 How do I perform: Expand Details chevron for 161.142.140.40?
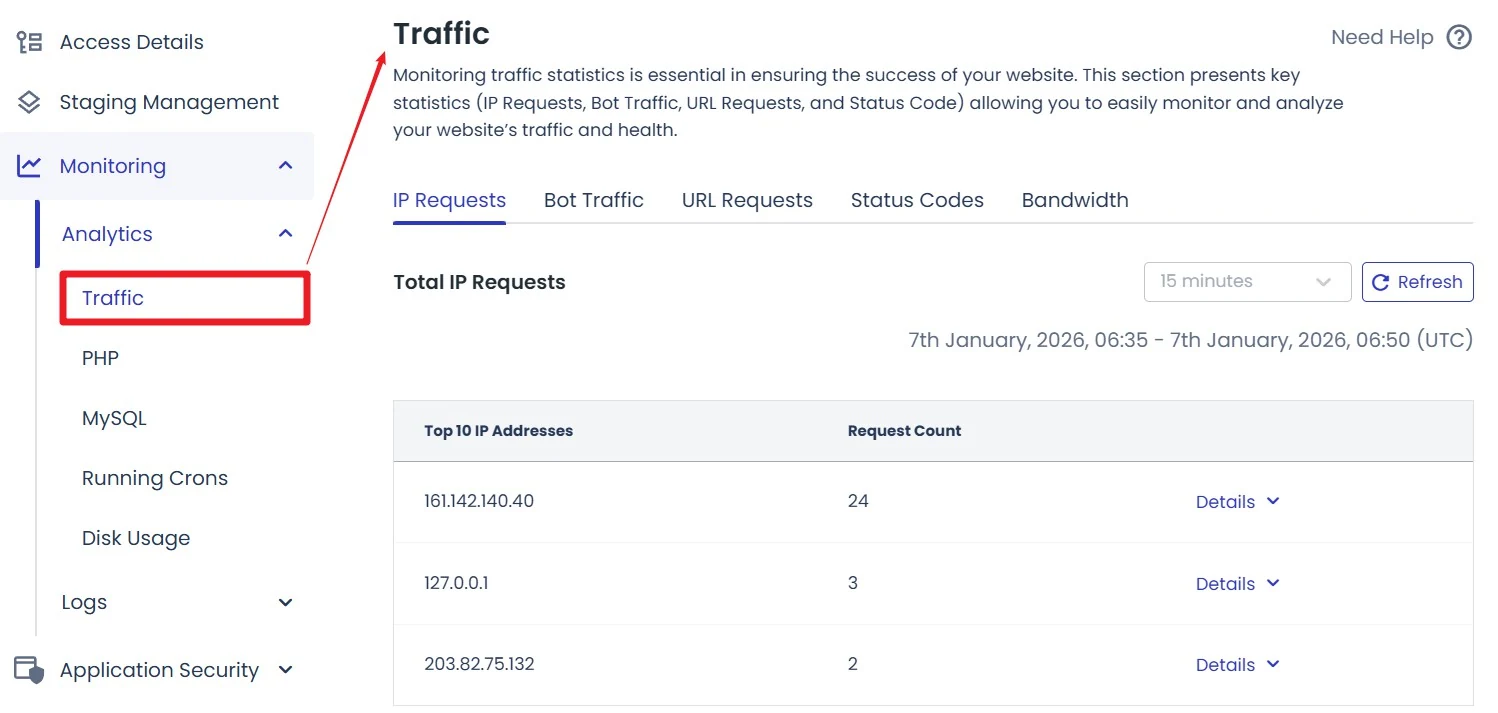coord(1273,501)
